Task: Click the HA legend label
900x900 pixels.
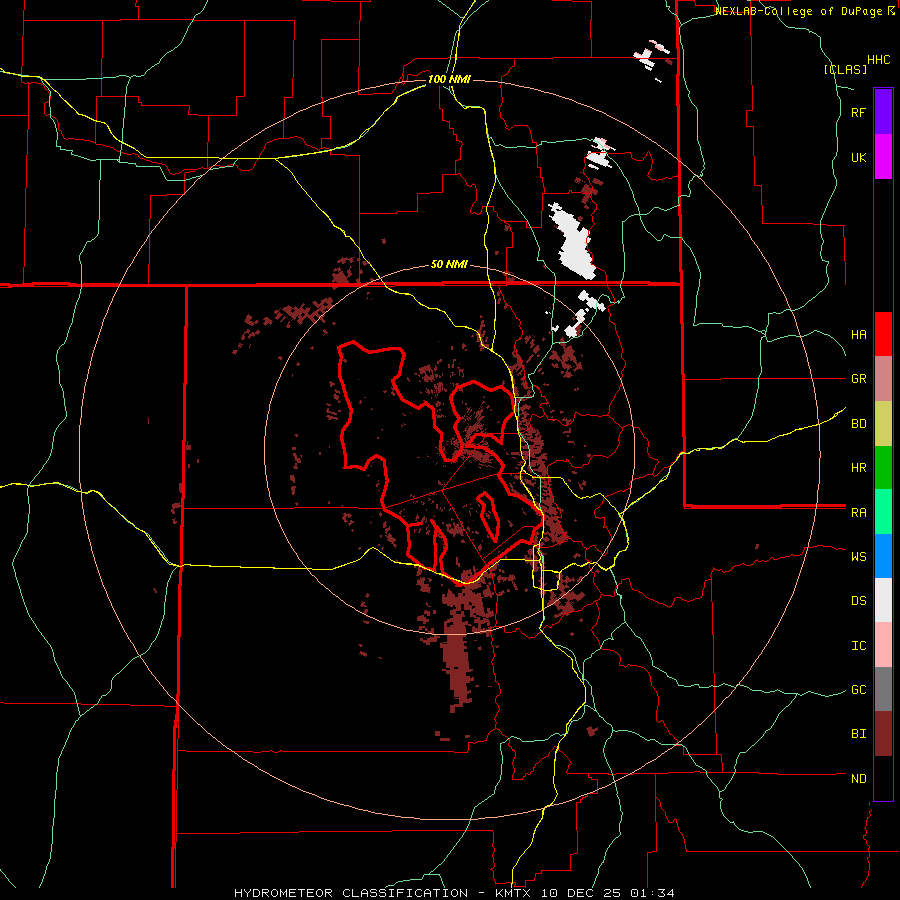Action: click(x=859, y=334)
